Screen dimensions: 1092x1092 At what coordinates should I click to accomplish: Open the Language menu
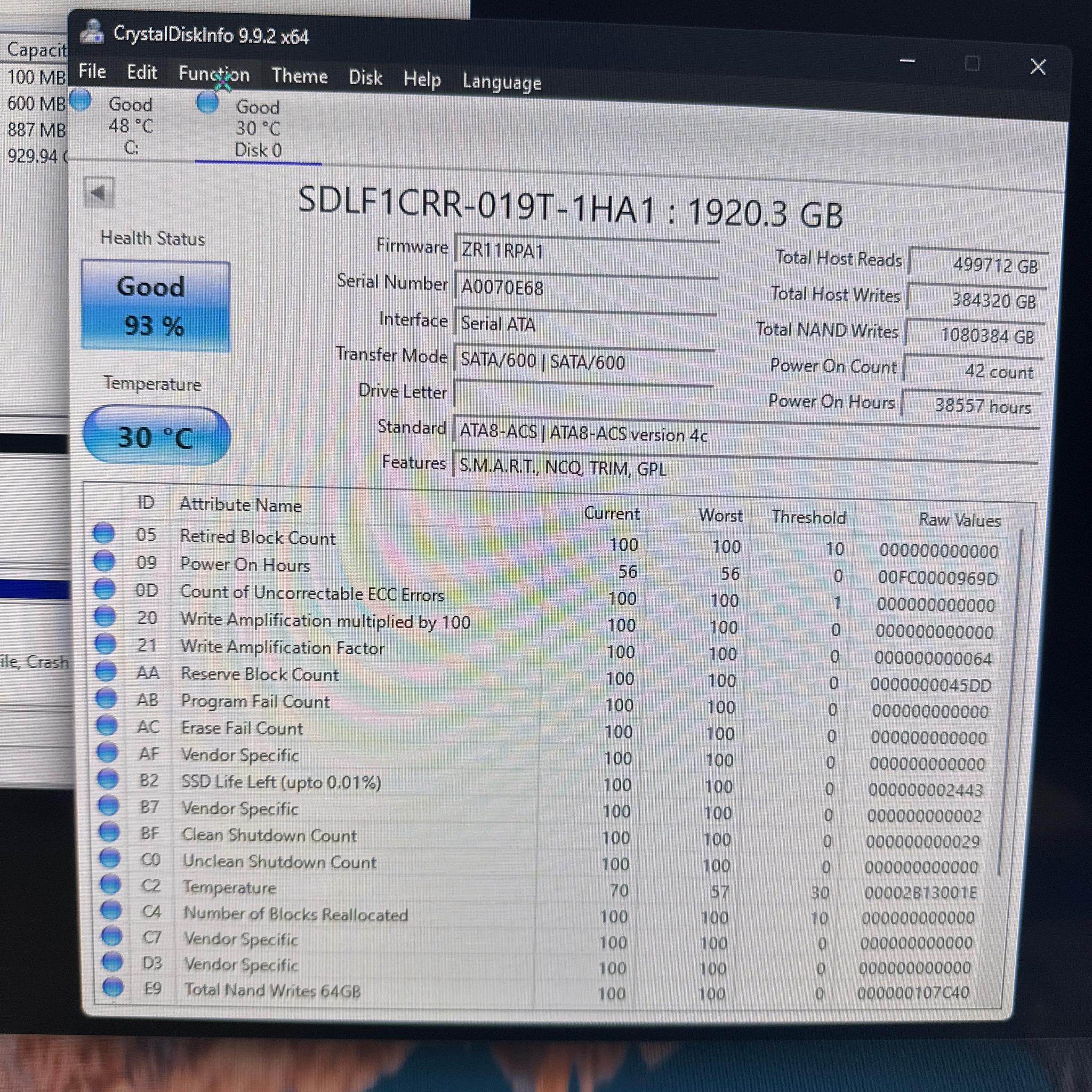(502, 82)
